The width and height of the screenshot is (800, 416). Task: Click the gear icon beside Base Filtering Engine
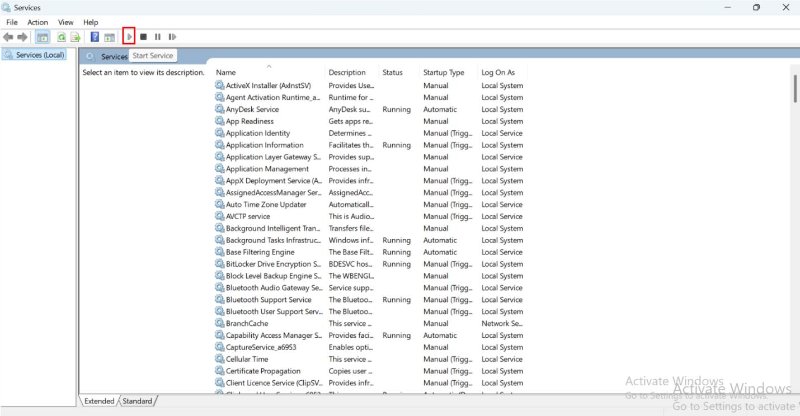tap(219, 252)
